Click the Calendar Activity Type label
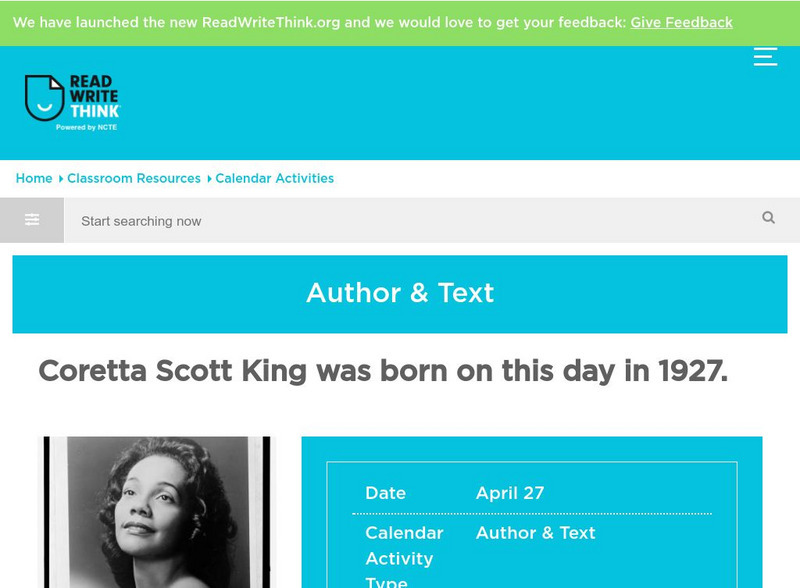 (x=402, y=558)
